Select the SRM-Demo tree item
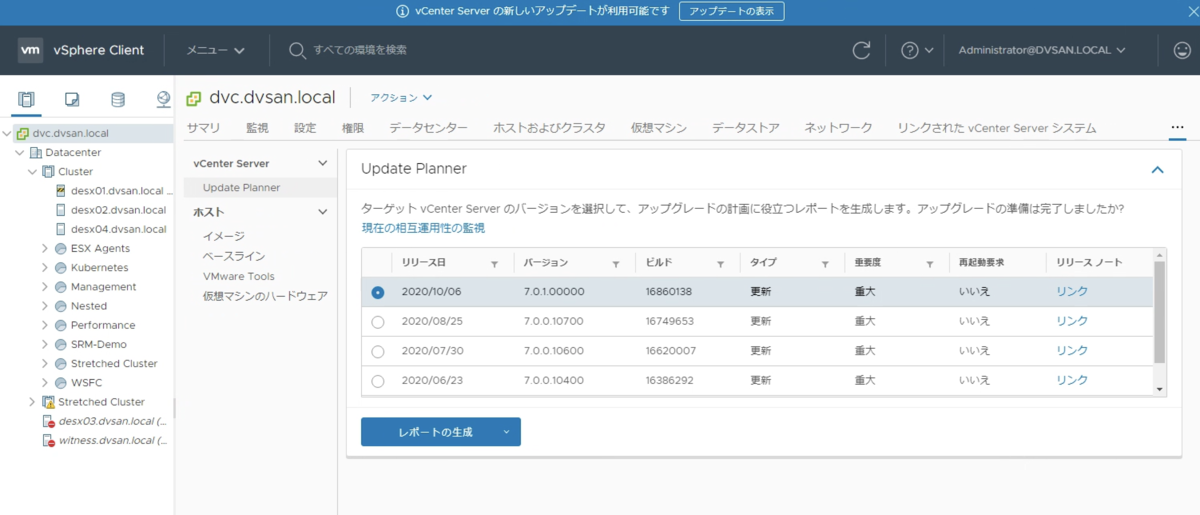 [x=98, y=344]
